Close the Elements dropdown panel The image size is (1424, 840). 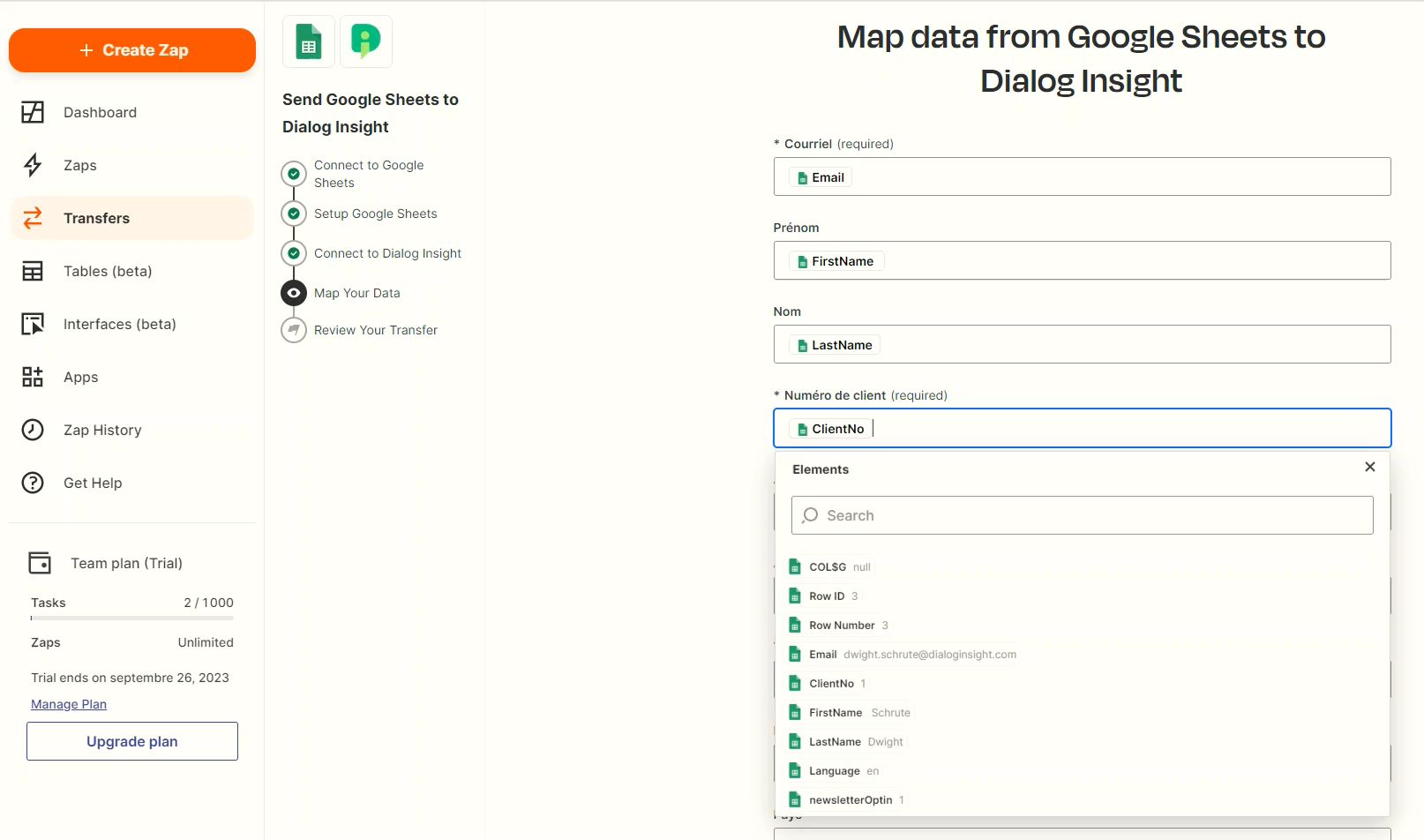click(x=1370, y=467)
